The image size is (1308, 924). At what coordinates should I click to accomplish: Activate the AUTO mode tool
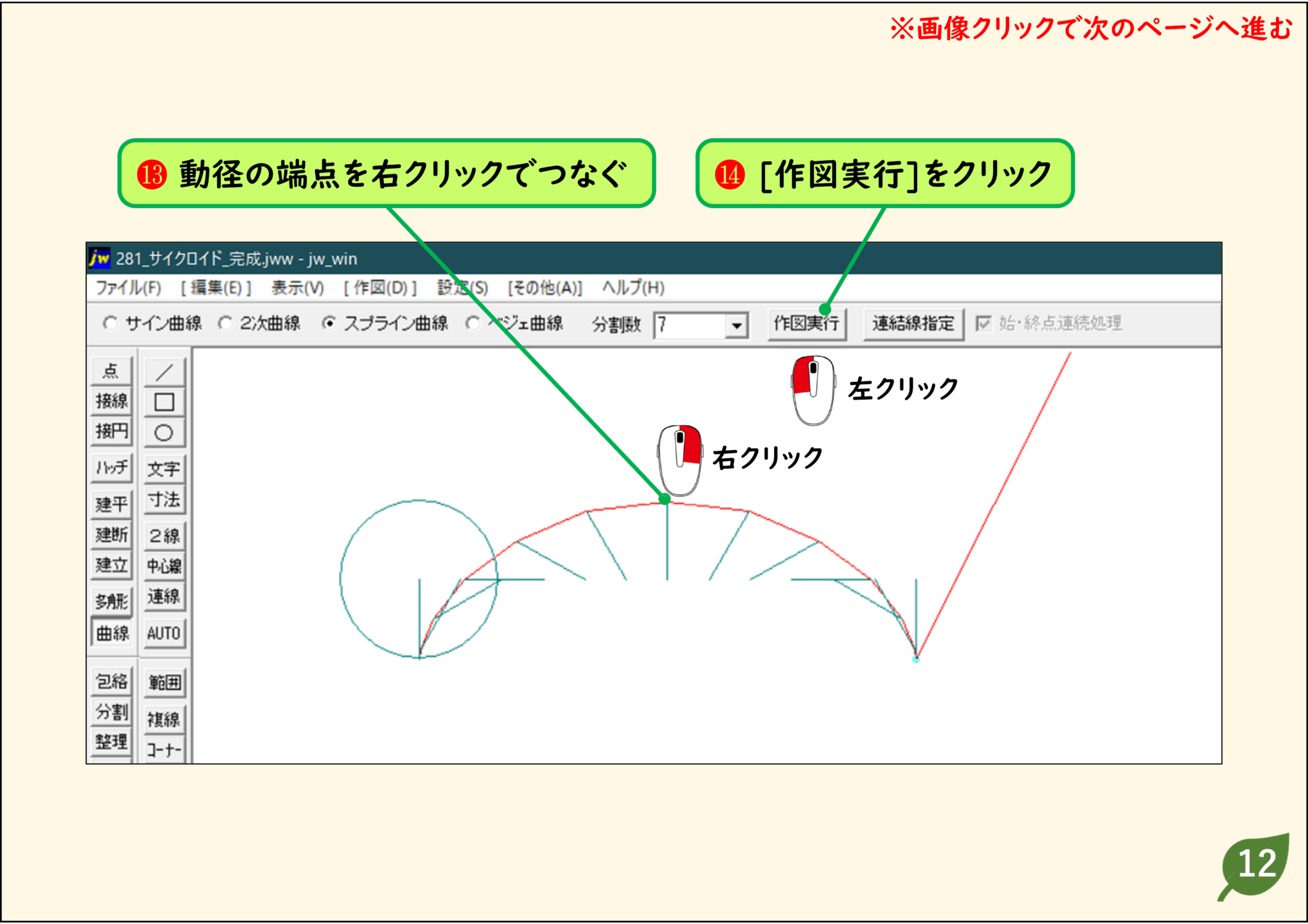[164, 633]
